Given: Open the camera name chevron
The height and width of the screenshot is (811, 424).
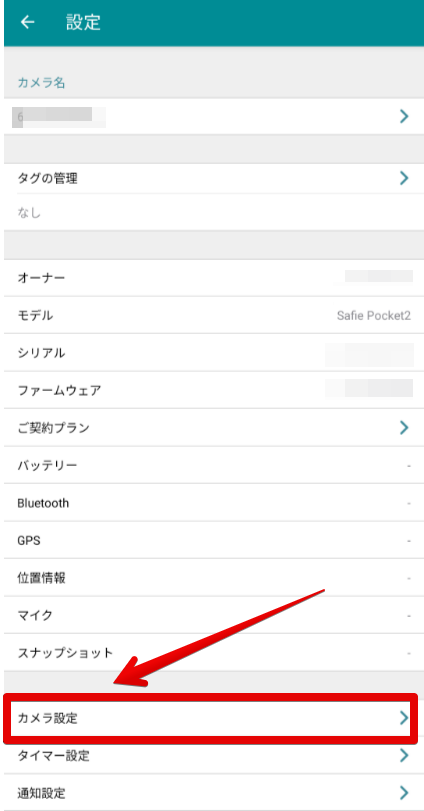Looking at the screenshot, I should [404, 116].
